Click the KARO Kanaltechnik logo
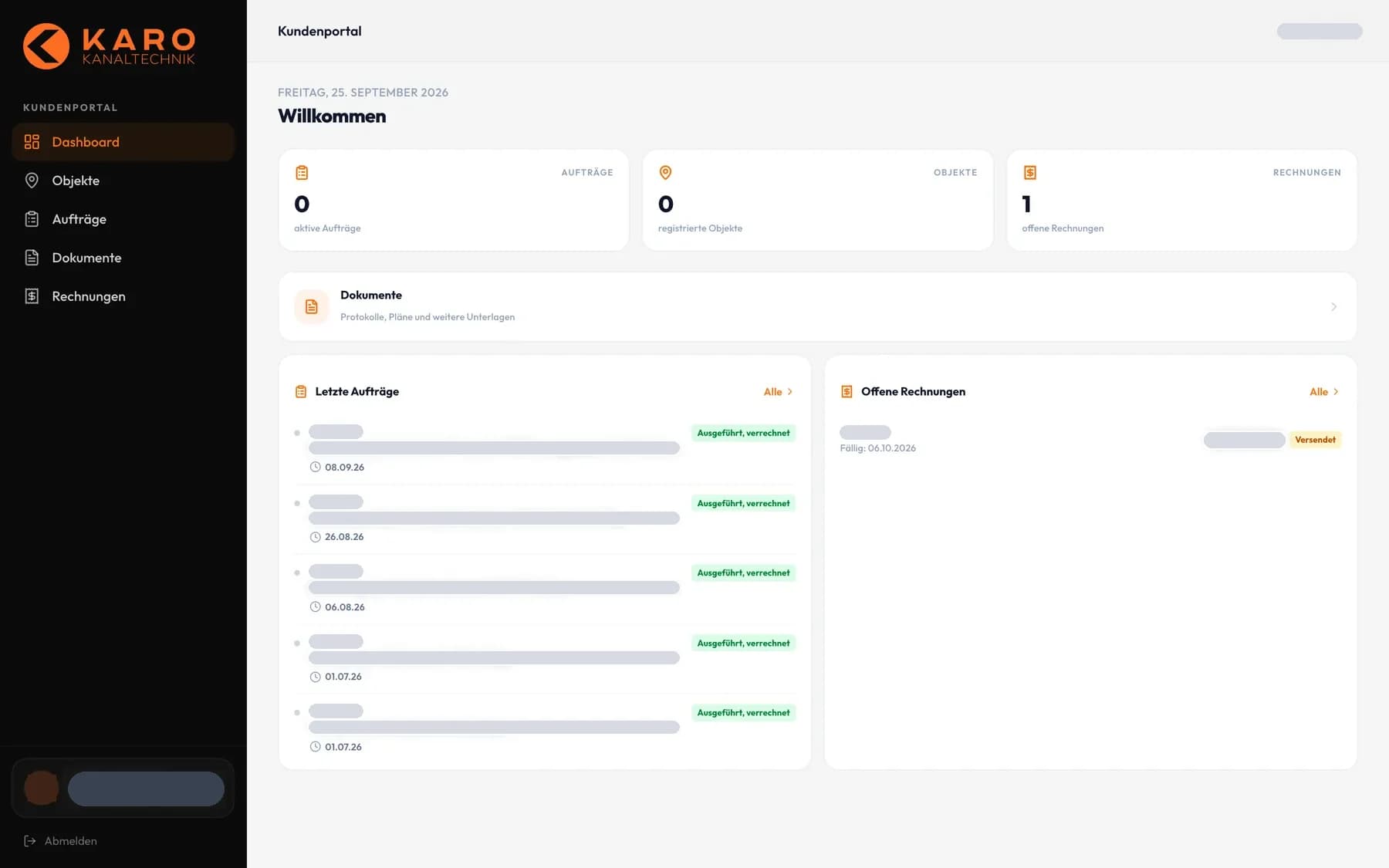 (109, 46)
